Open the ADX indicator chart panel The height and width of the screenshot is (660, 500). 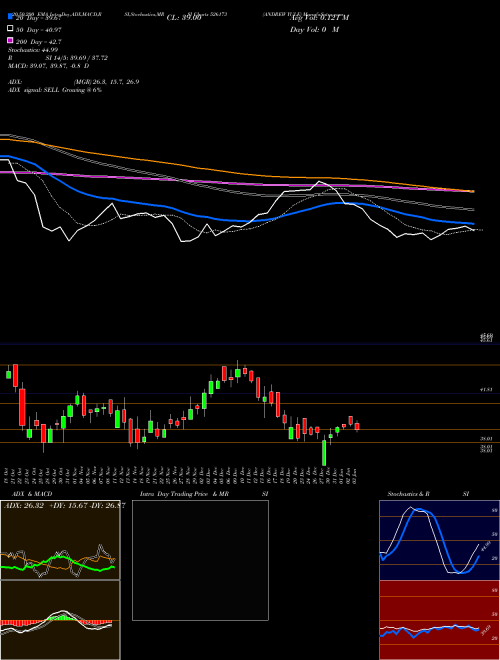(60, 540)
